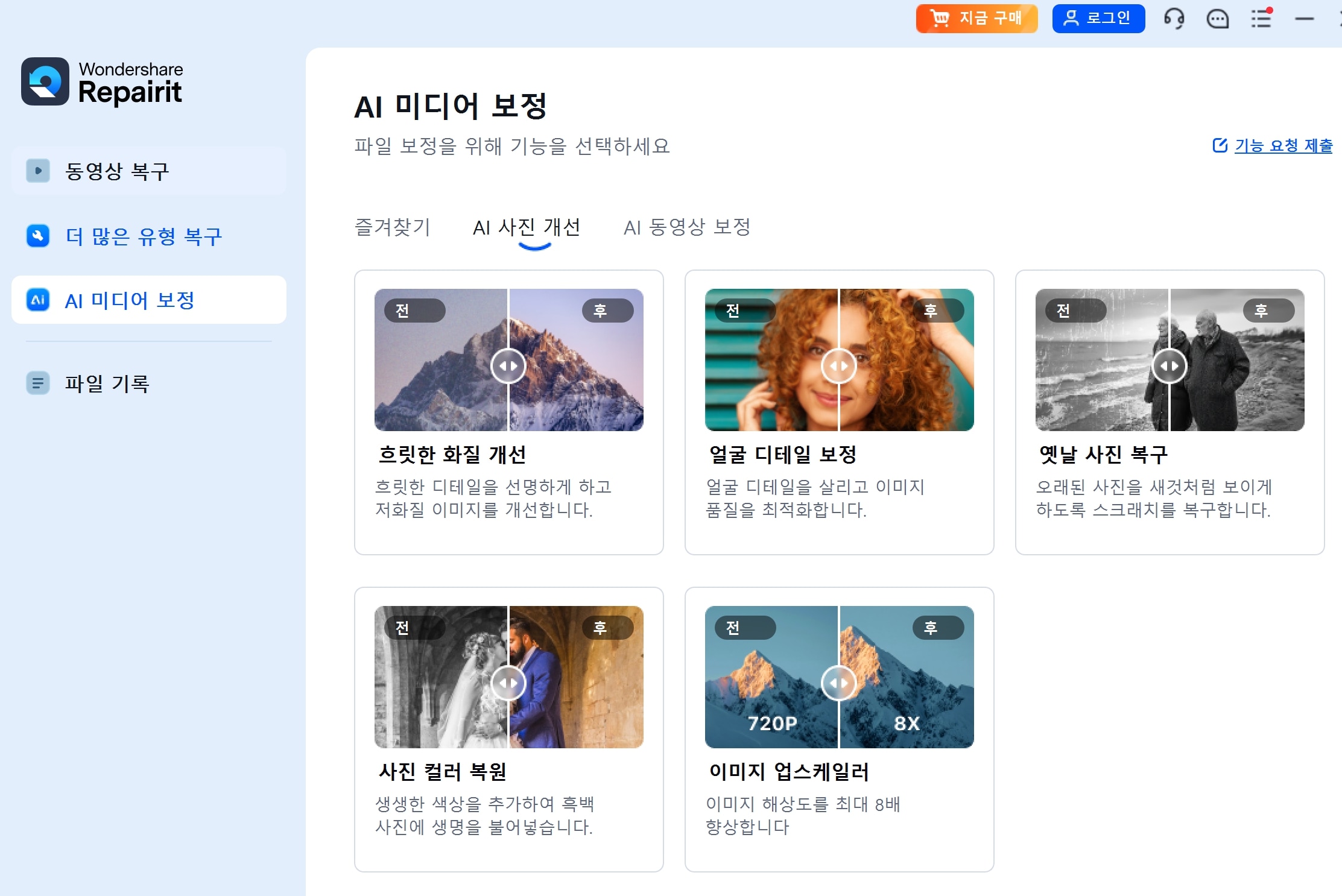Image resolution: width=1342 pixels, height=896 pixels.
Task: Click the Wondershare Repairit logo icon
Action: [45, 81]
